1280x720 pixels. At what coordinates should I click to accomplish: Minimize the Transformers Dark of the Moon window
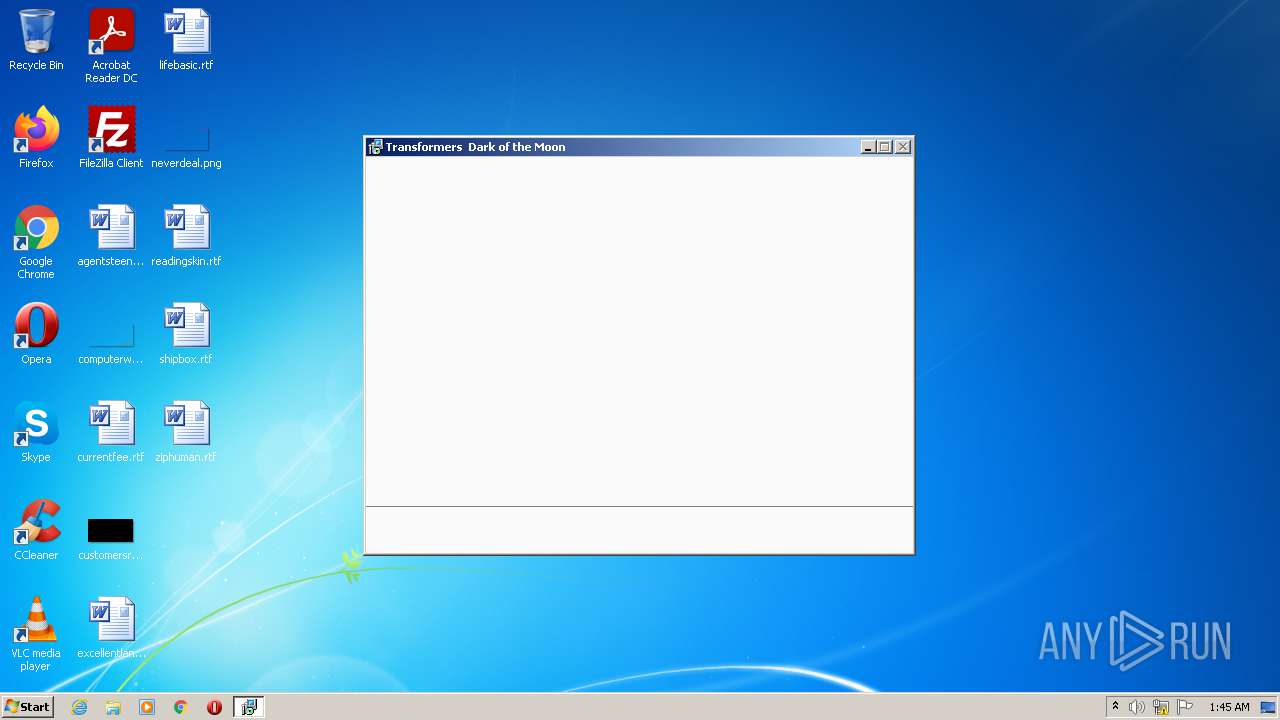(868, 147)
